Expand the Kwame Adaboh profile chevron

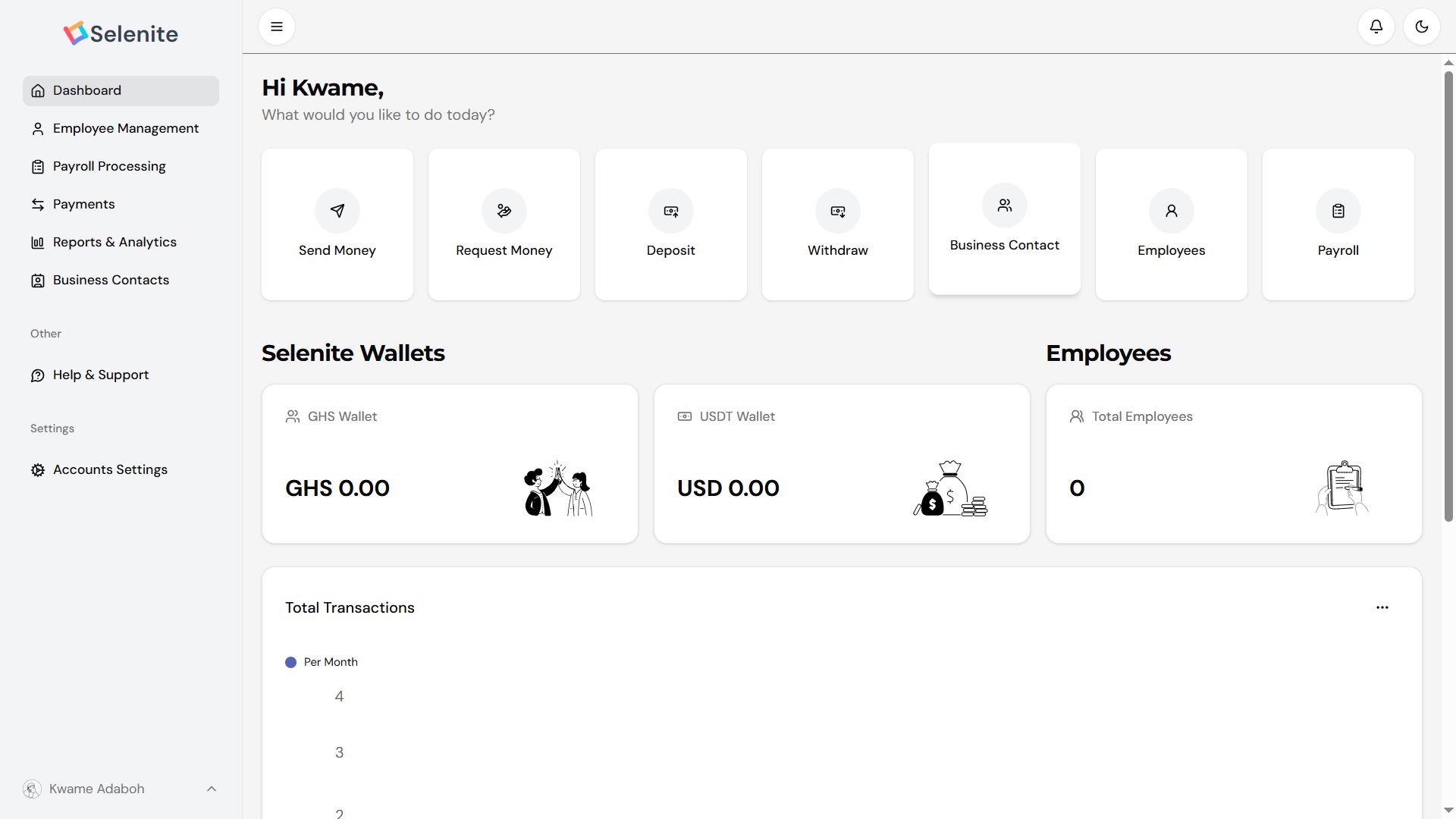click(212, 789)
